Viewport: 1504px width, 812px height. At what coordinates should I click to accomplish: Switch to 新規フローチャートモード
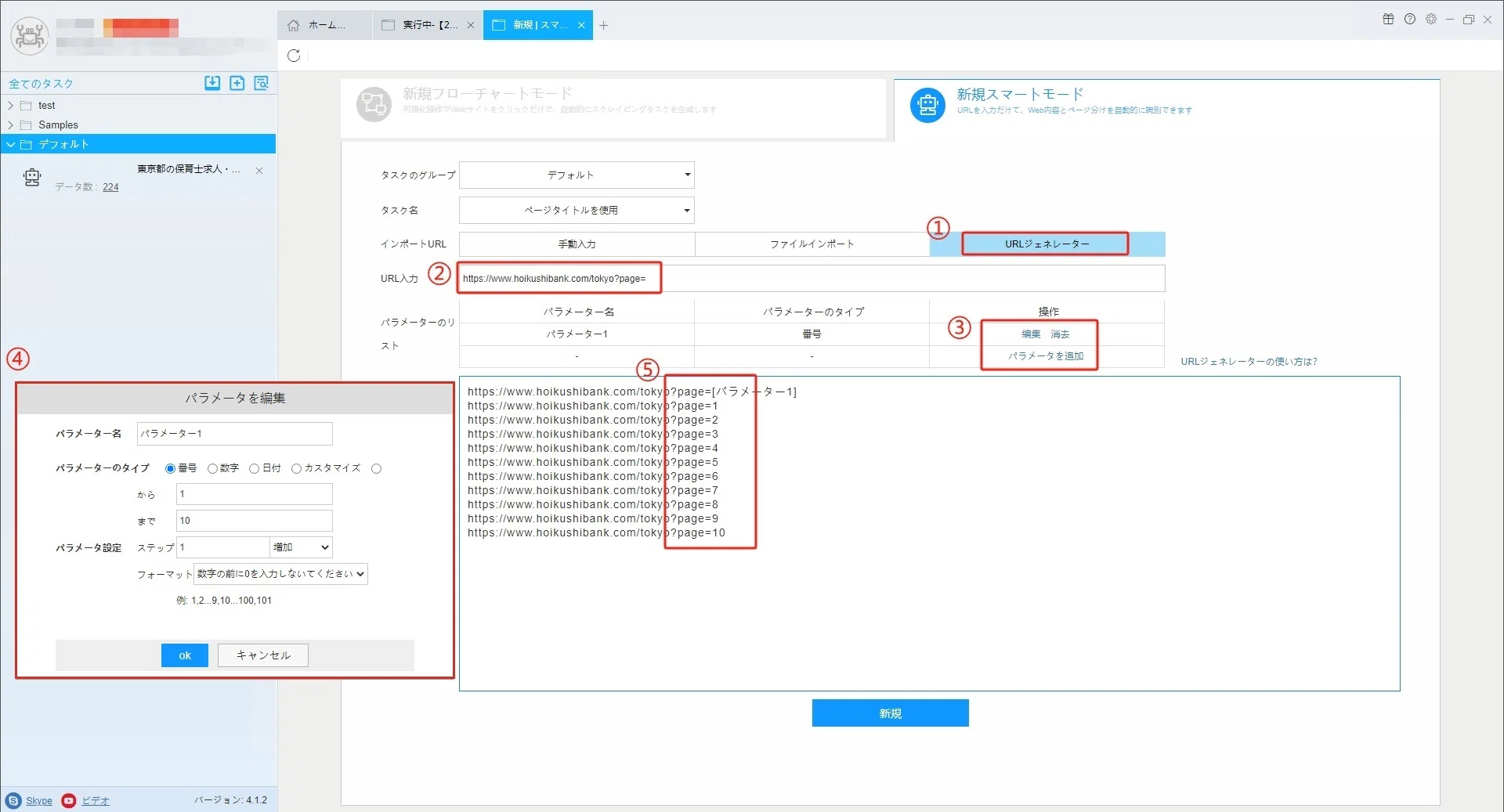pos(613,108)
